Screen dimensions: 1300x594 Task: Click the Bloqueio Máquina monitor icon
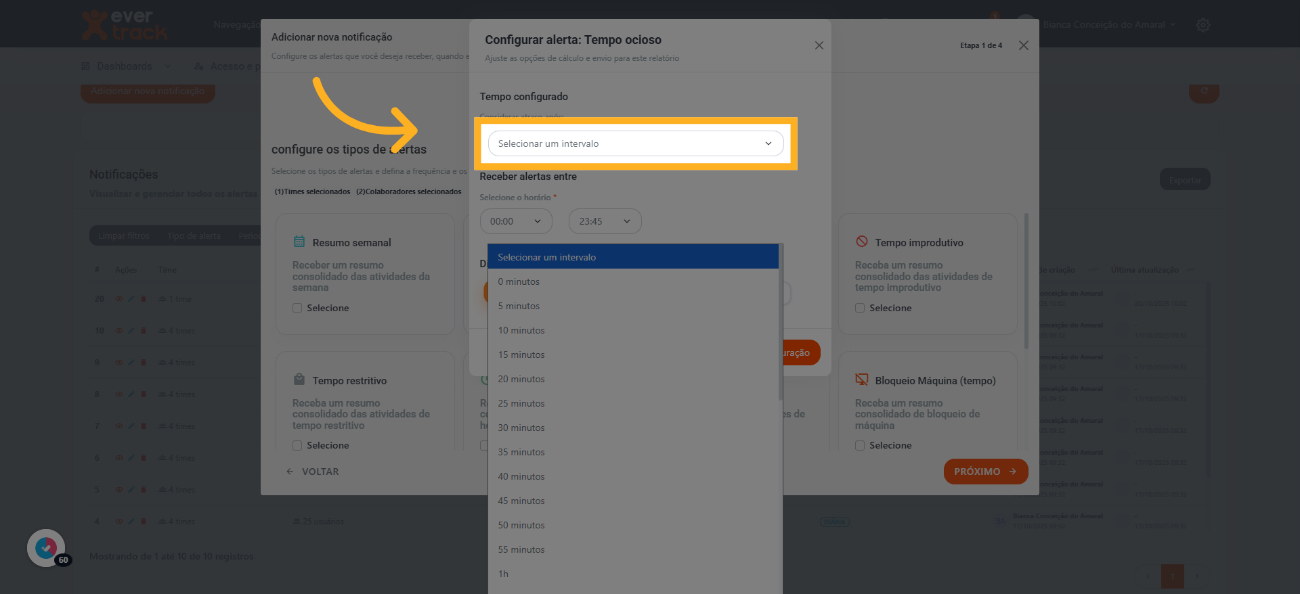tap(862, 380)
